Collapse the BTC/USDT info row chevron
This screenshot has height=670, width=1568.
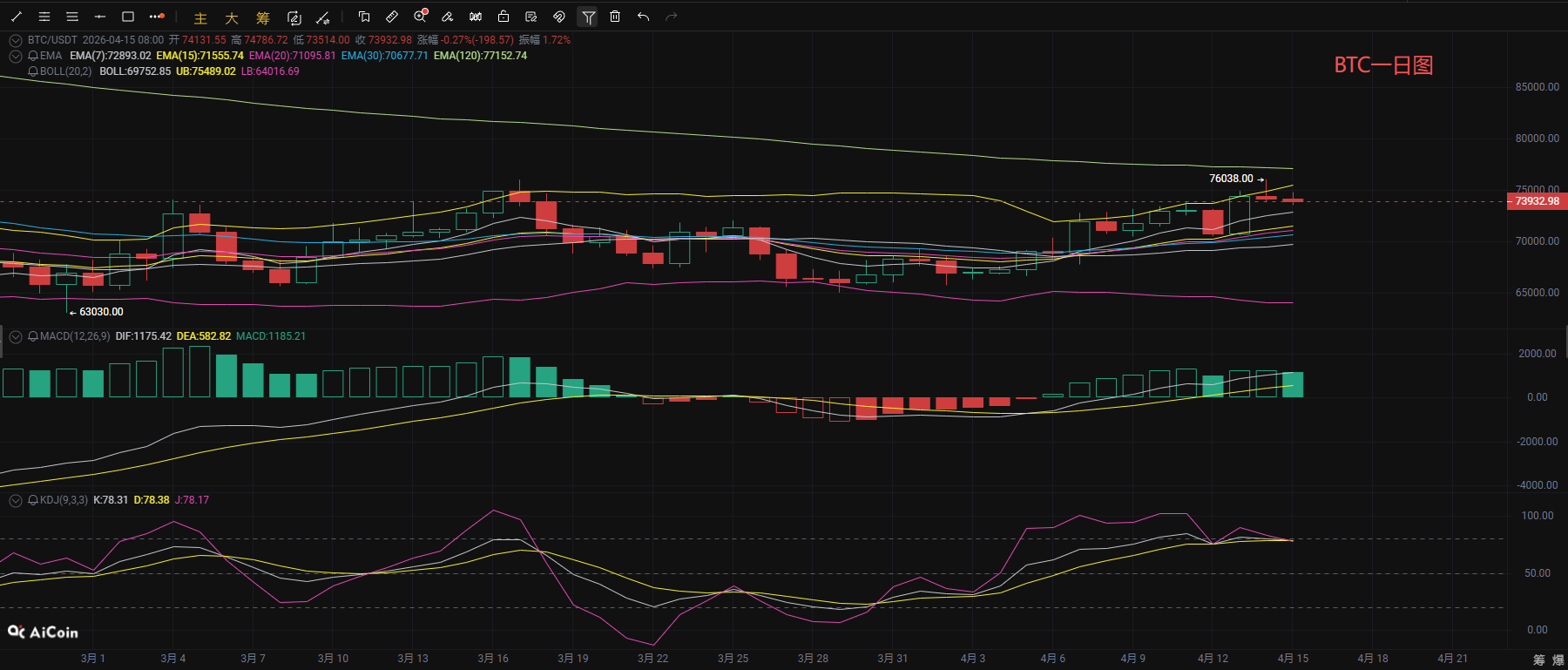tap(15, 40)
